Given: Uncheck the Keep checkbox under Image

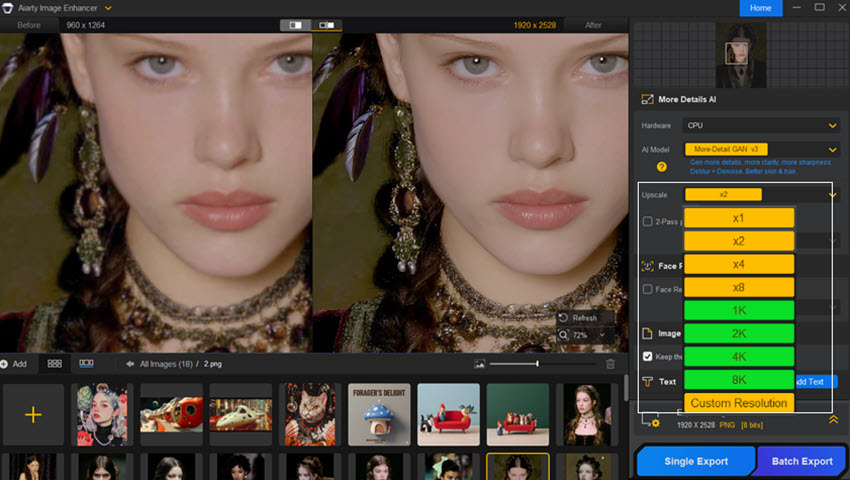Looking at the screenshot, I should point(648,356).
